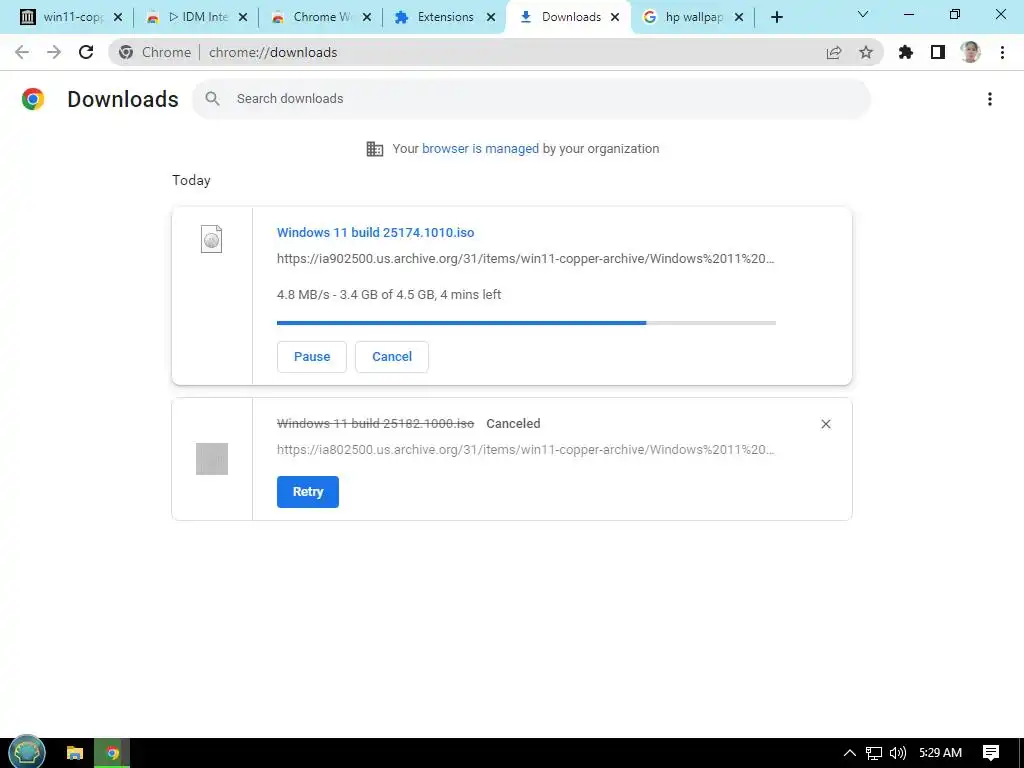Screen dimensions: 1024x768
Task: Reload the downloads page
Action: [x=86, y=52]
